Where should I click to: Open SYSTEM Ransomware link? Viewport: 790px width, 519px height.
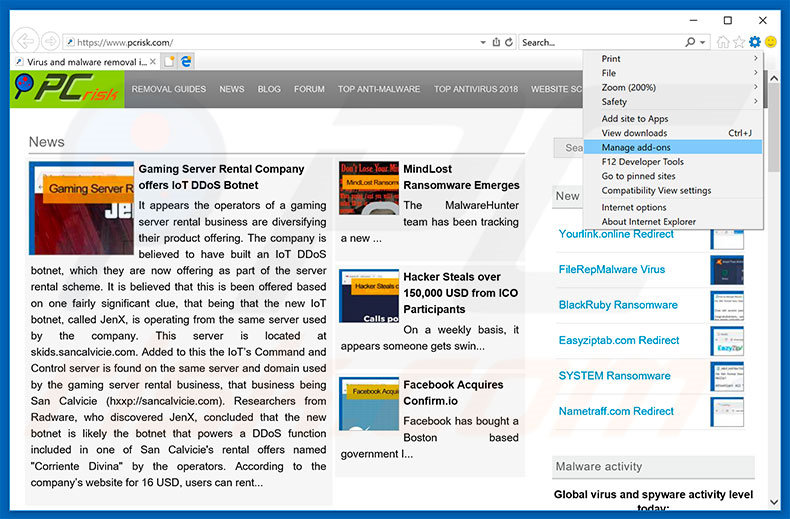tap(614, 376)
